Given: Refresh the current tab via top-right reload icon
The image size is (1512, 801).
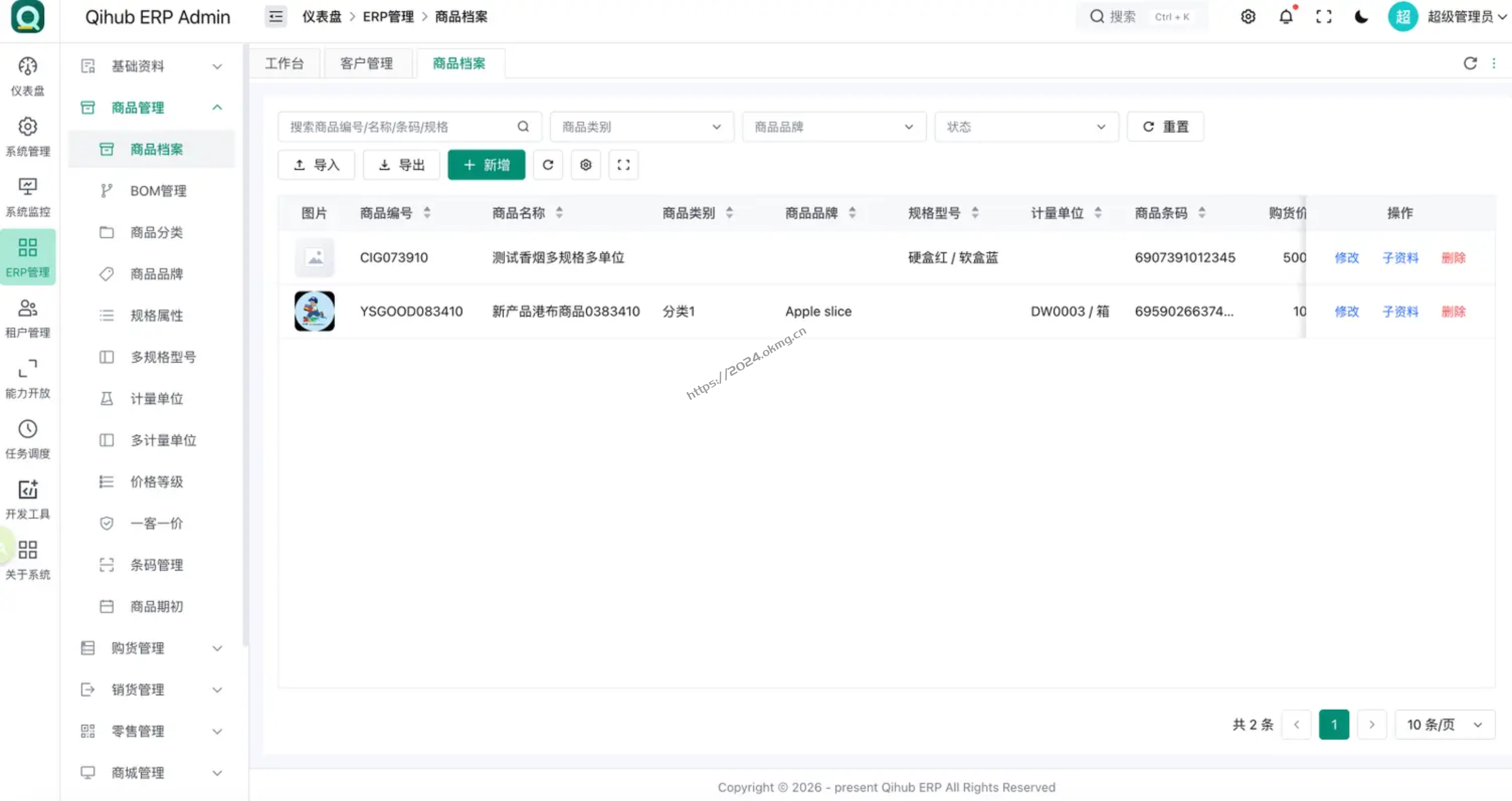Looking at the screenshot, I should click(x=1470, y=63).
